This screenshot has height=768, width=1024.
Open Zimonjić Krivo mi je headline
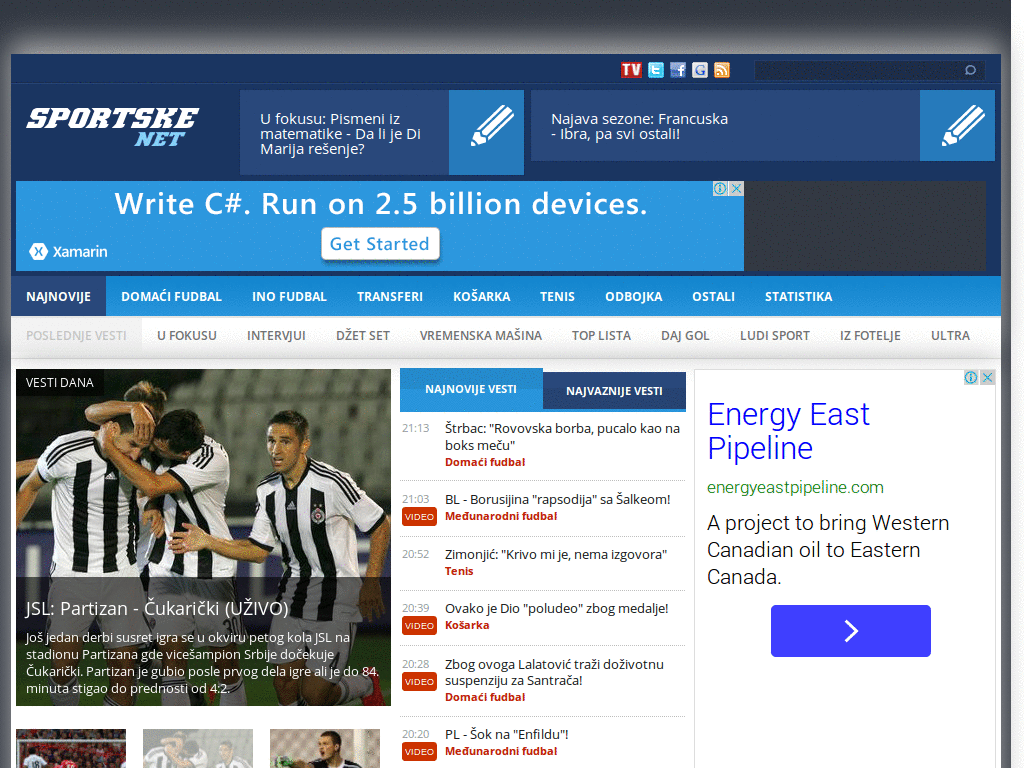(556, 554)
